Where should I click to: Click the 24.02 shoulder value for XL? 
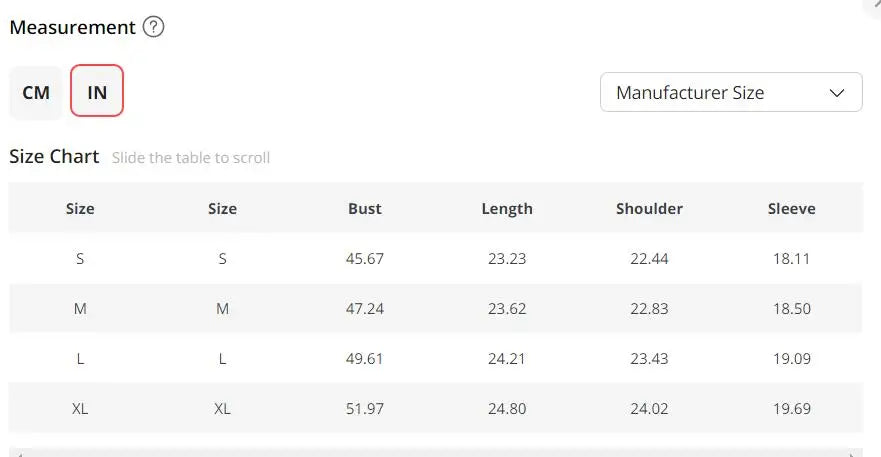(x=649, y=409)
